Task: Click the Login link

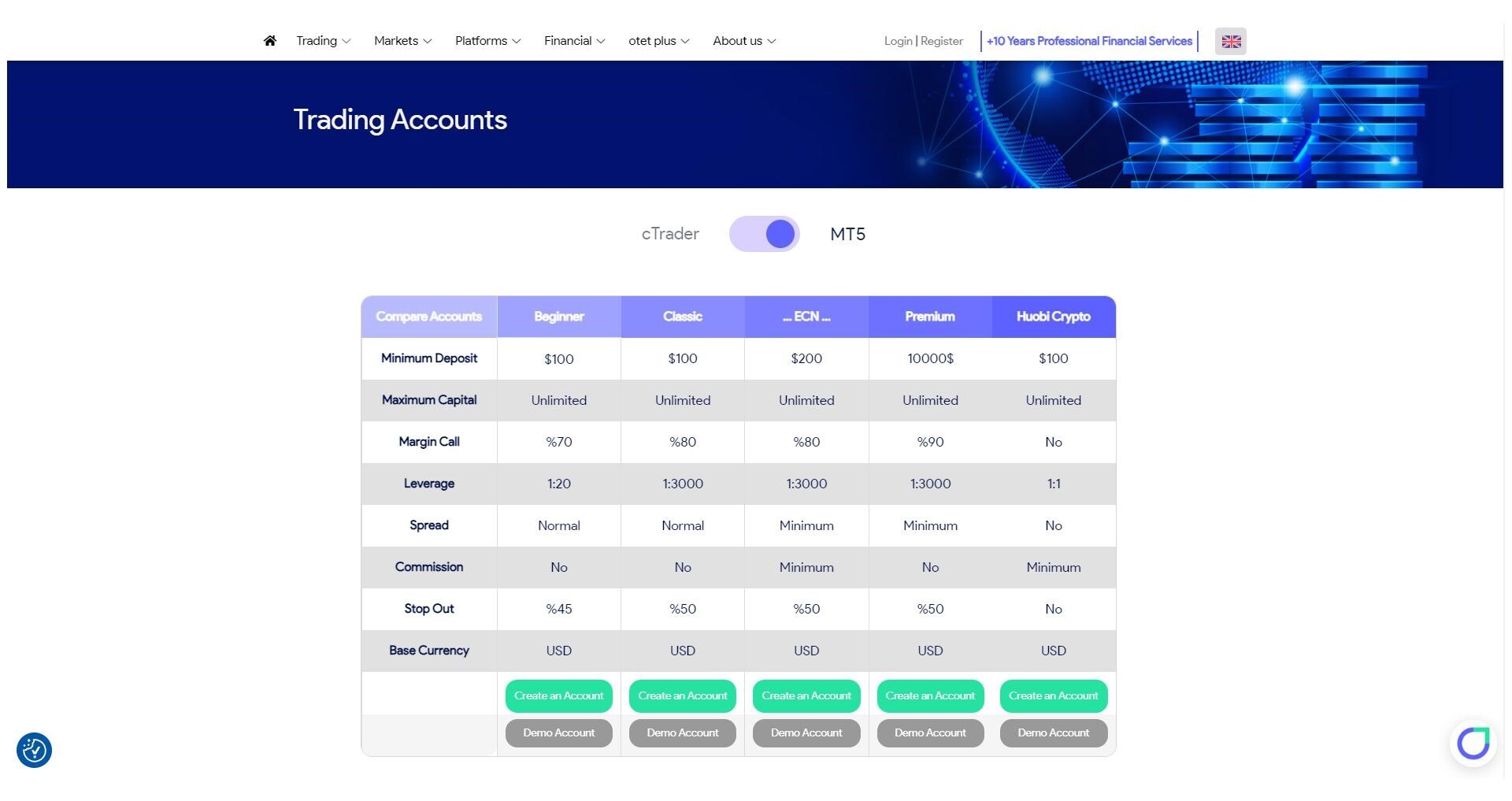Action: [x=898, y=41]
